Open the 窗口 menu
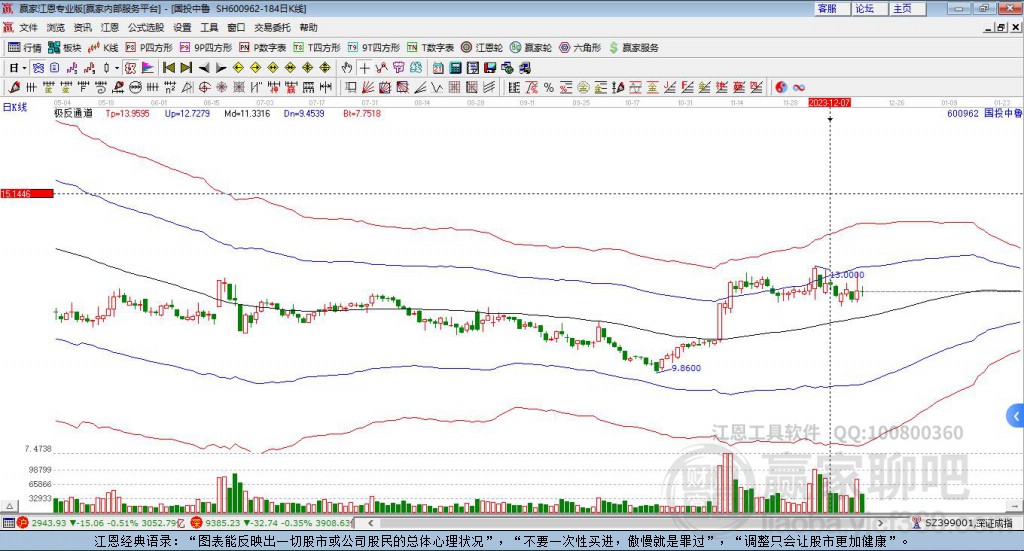Image resolution: width=1024 pixels, height=551 pixels. pyautogui.click(x=236, y=27)
